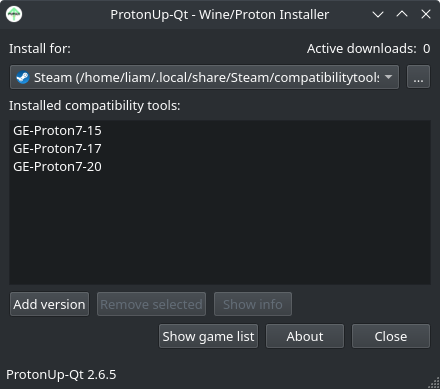Select GE-Proton7-17 in the installed tools list
440x389 pixels.
click(x=57, y=149)
